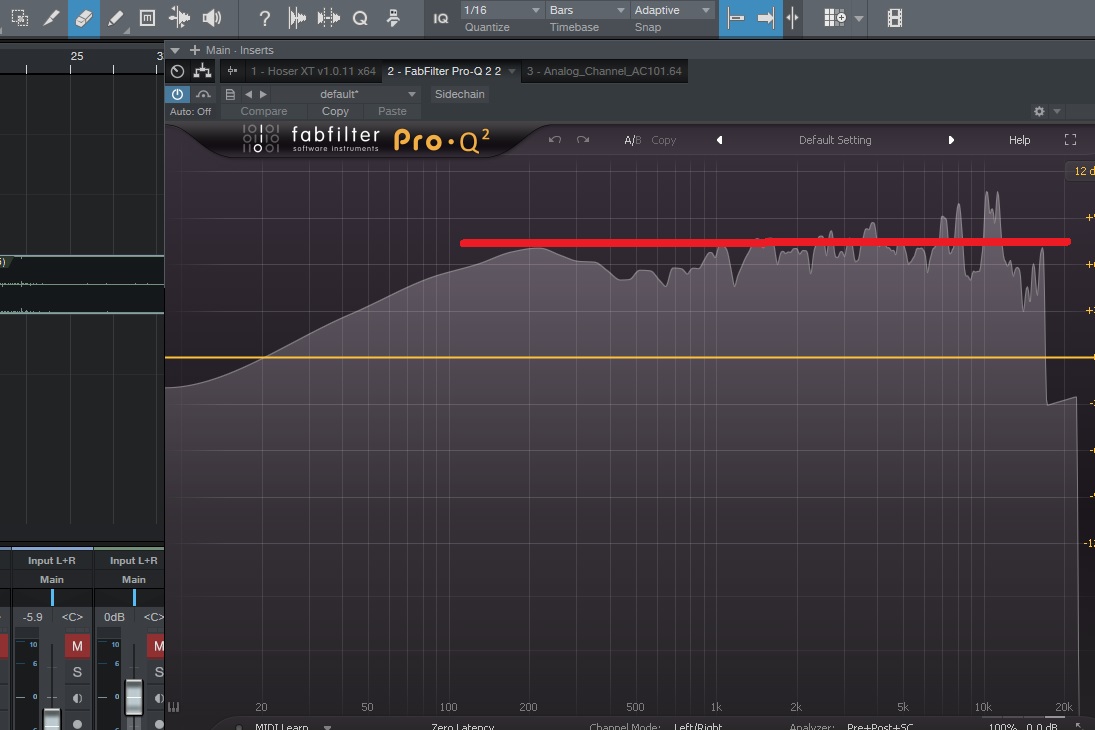Image resolution: width=1095 pixels, height=730 pixels.
Task: Toggle the A/B state switch
Action: pos(633,140)
